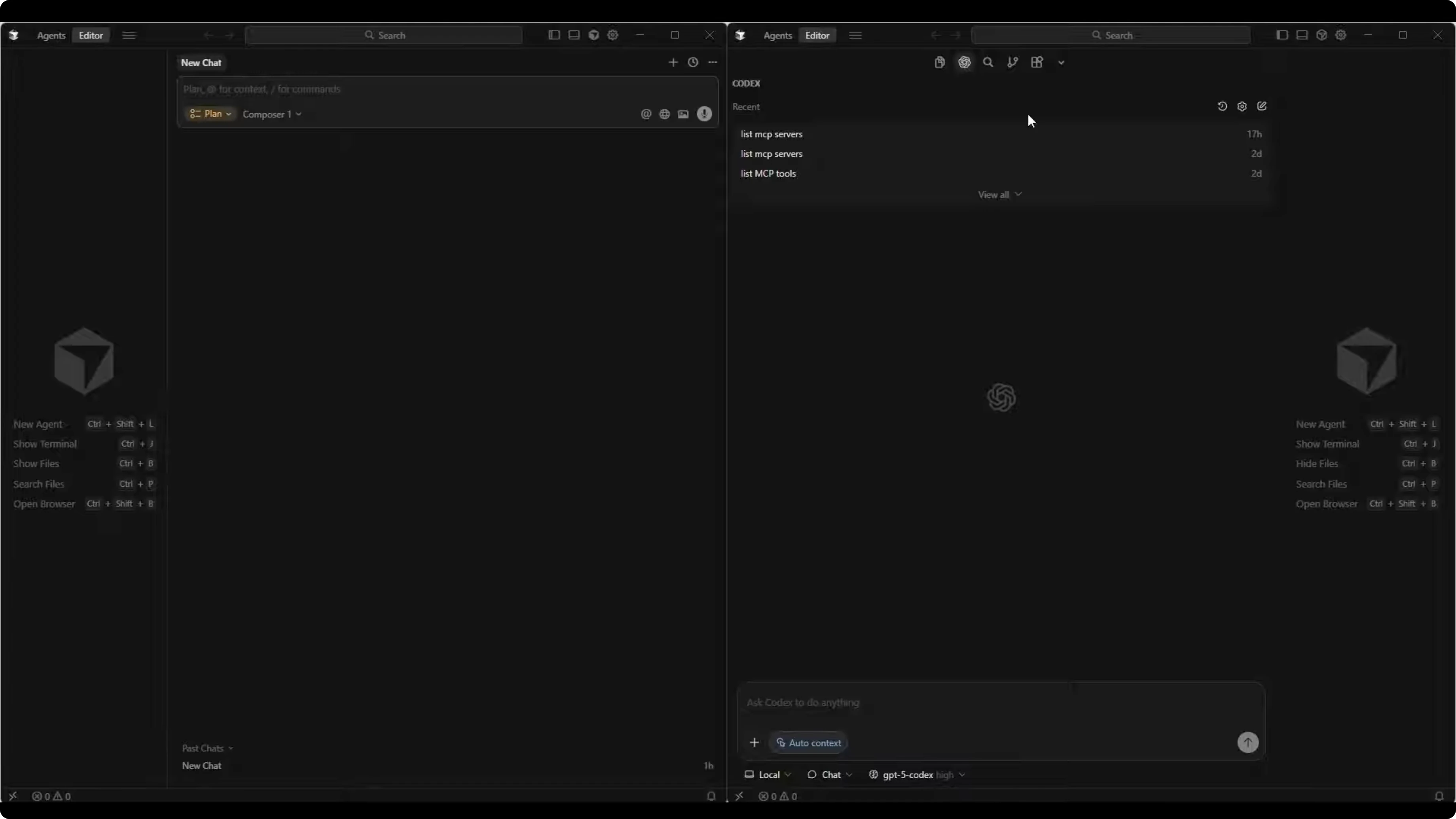This screenshot has height=819, width=1456.
Task: Toggle Auto context chip
Action: pos(808,743)
